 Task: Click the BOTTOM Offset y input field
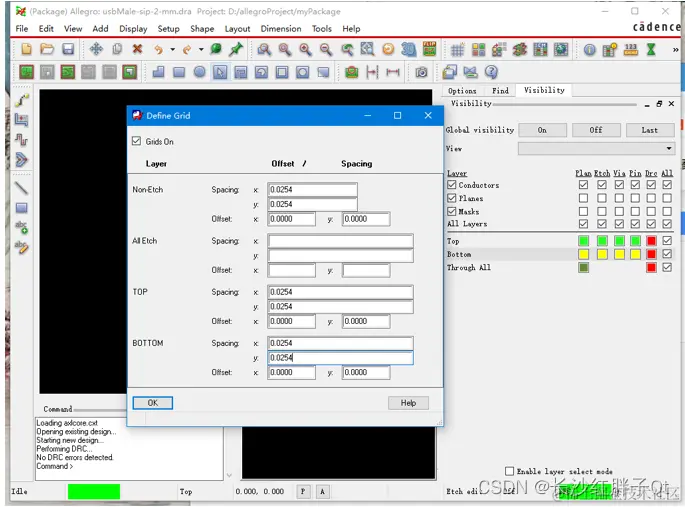366,372
